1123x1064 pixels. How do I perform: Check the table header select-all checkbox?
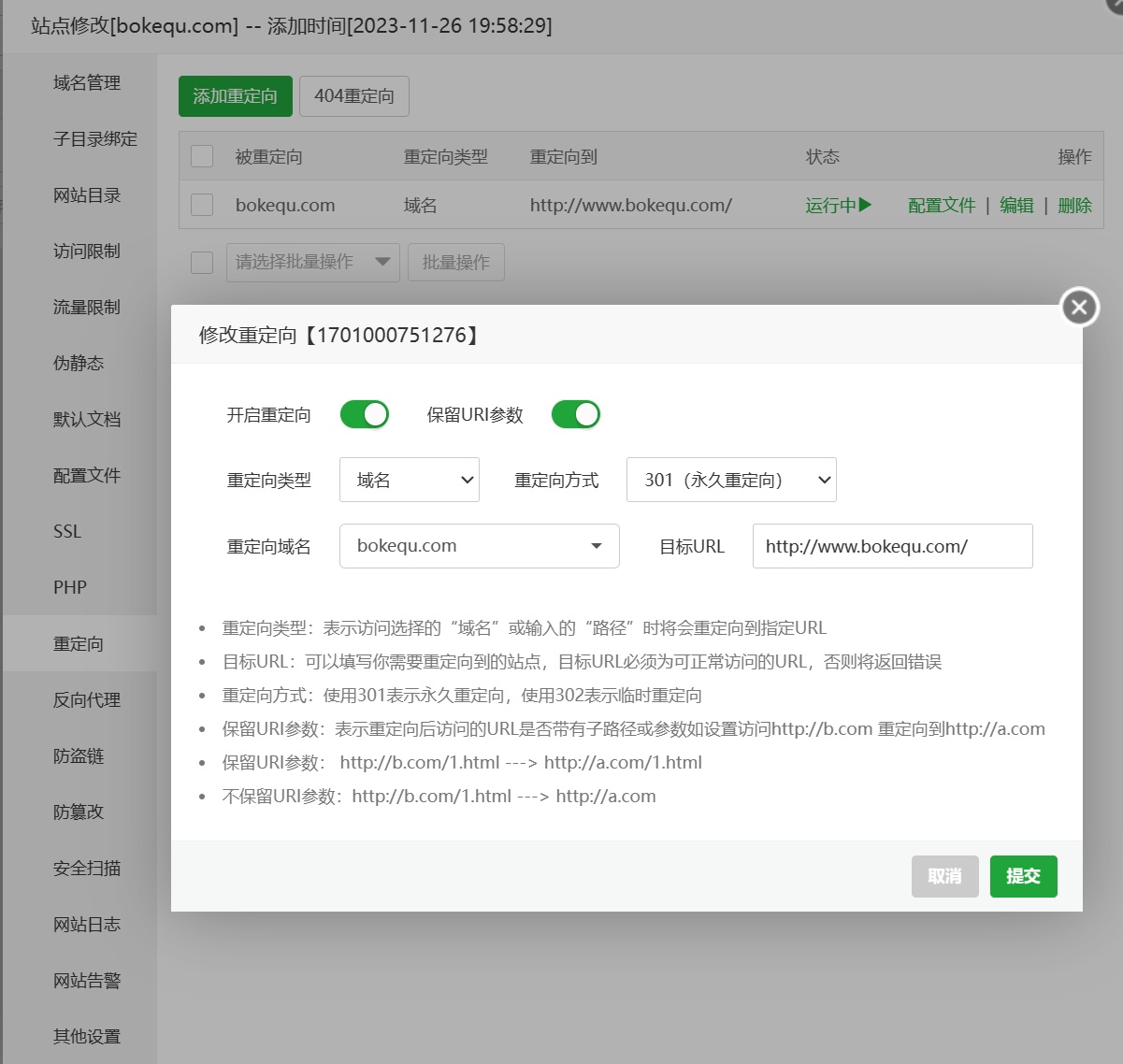[x=202, y=155]
